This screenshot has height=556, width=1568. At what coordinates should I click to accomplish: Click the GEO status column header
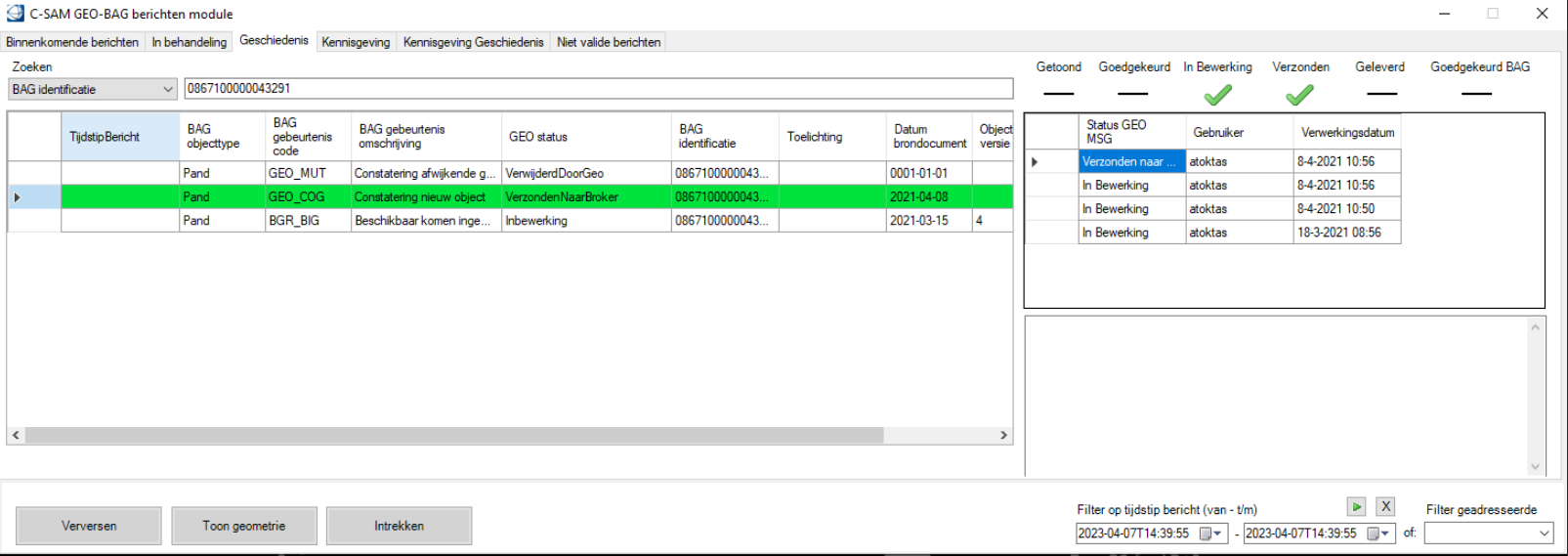point(586,137)
